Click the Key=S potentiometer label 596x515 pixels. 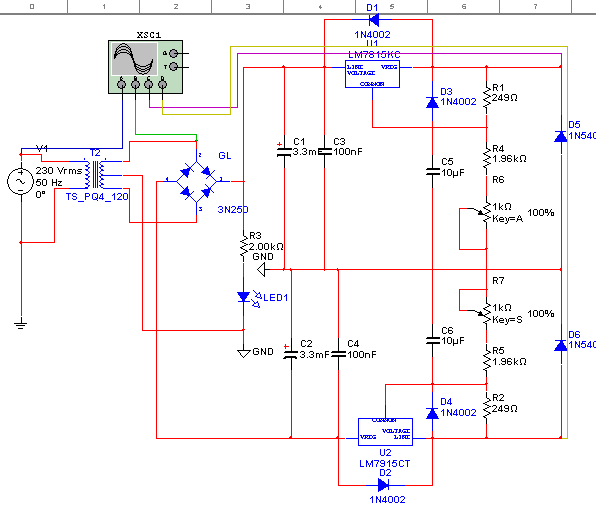[x=507, y=320]
